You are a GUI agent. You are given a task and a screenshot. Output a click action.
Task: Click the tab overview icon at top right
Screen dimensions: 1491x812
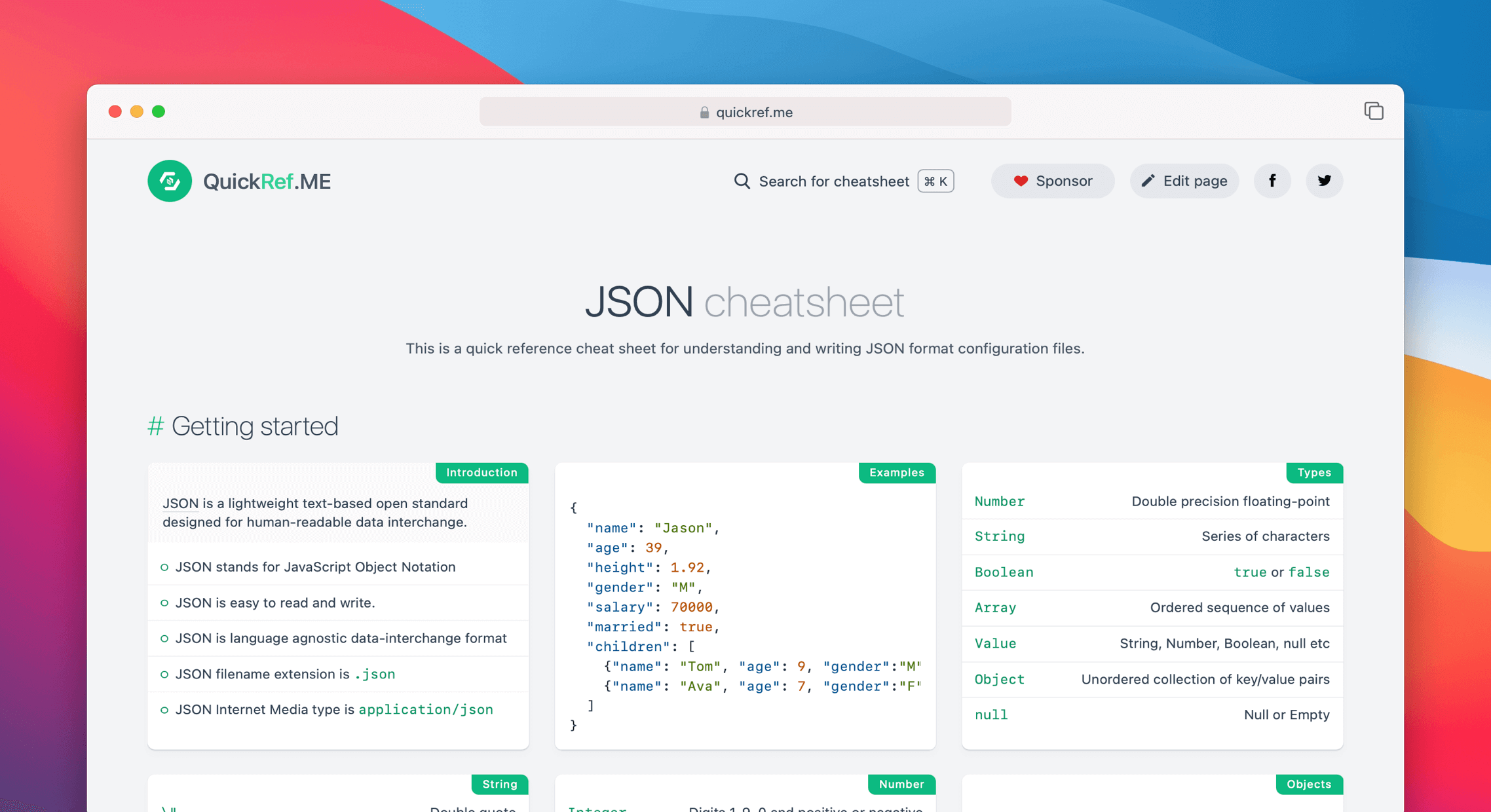point(1374,111)
